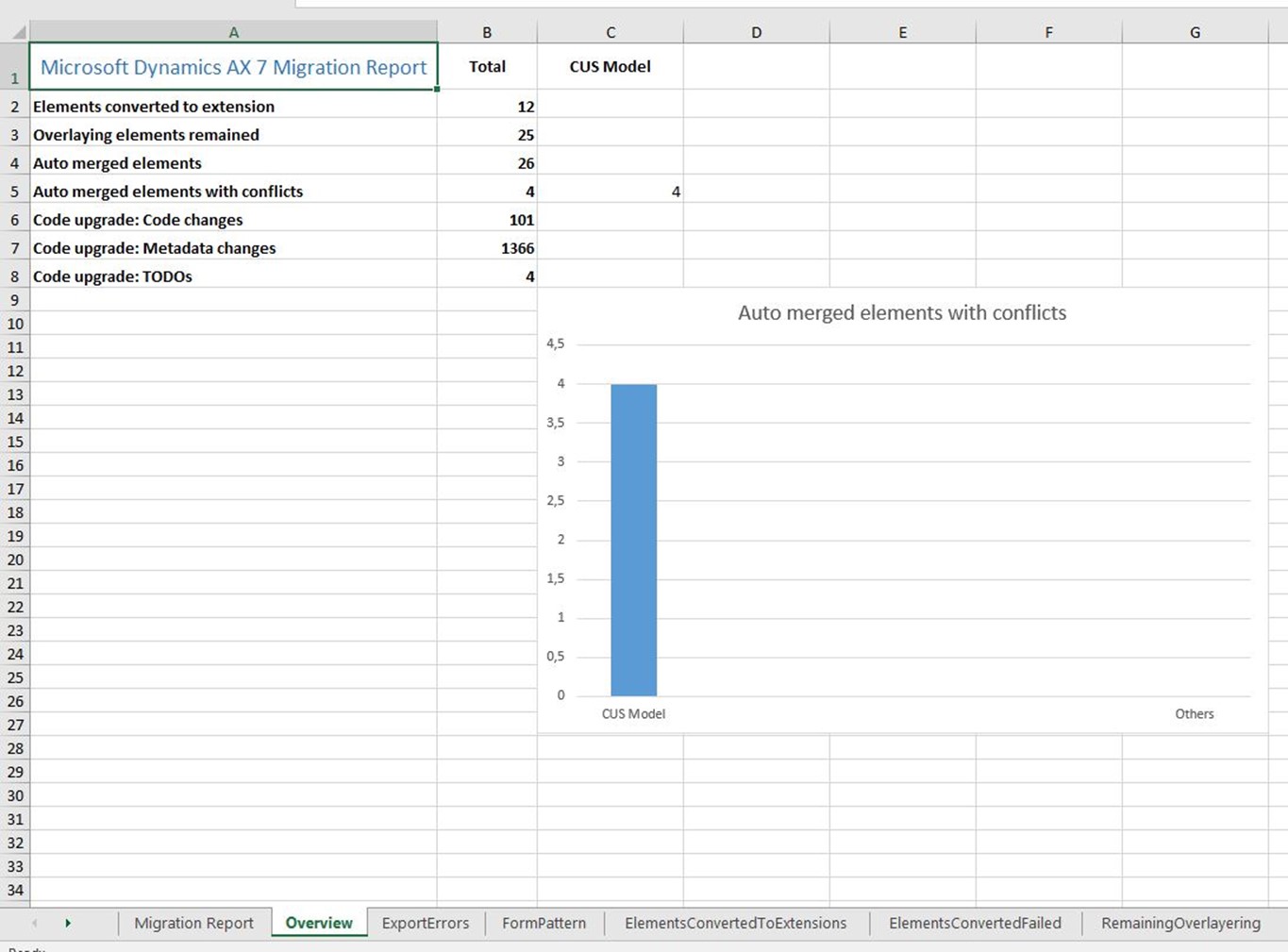This screenshot has width=1288, height=952.
Task: Click the Microsoft Dynamics AX 7 Migration Report cell
Action: tap(233, 67)
